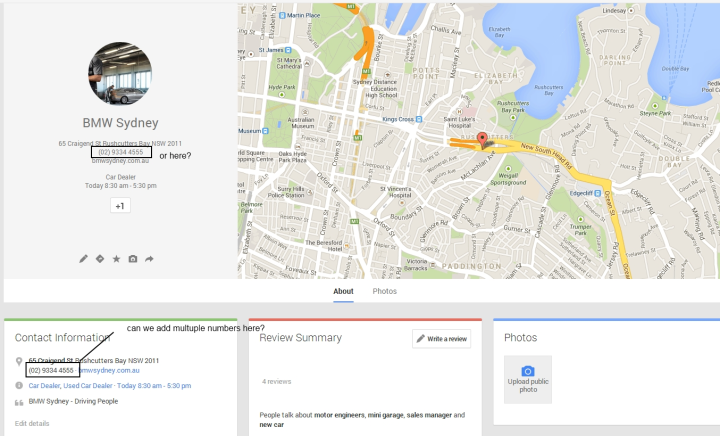Click the Write a review button
The width and height of the screenshot is (720, 436).
[441, 339]
